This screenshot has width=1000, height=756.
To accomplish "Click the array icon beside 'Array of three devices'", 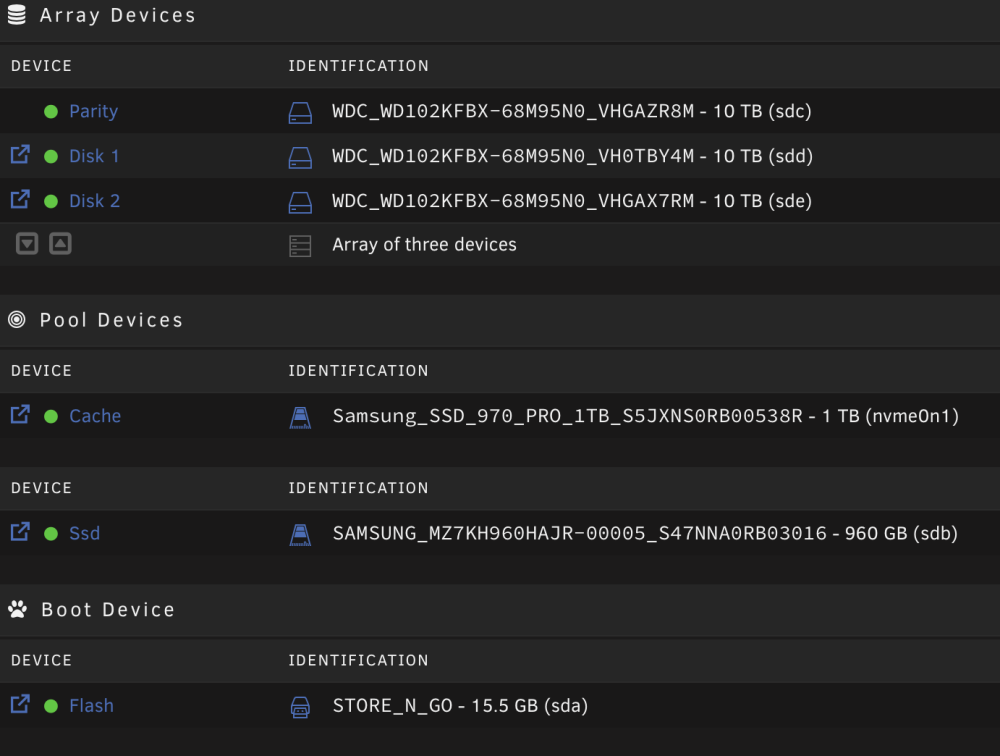I will click(x=300, y=246).
